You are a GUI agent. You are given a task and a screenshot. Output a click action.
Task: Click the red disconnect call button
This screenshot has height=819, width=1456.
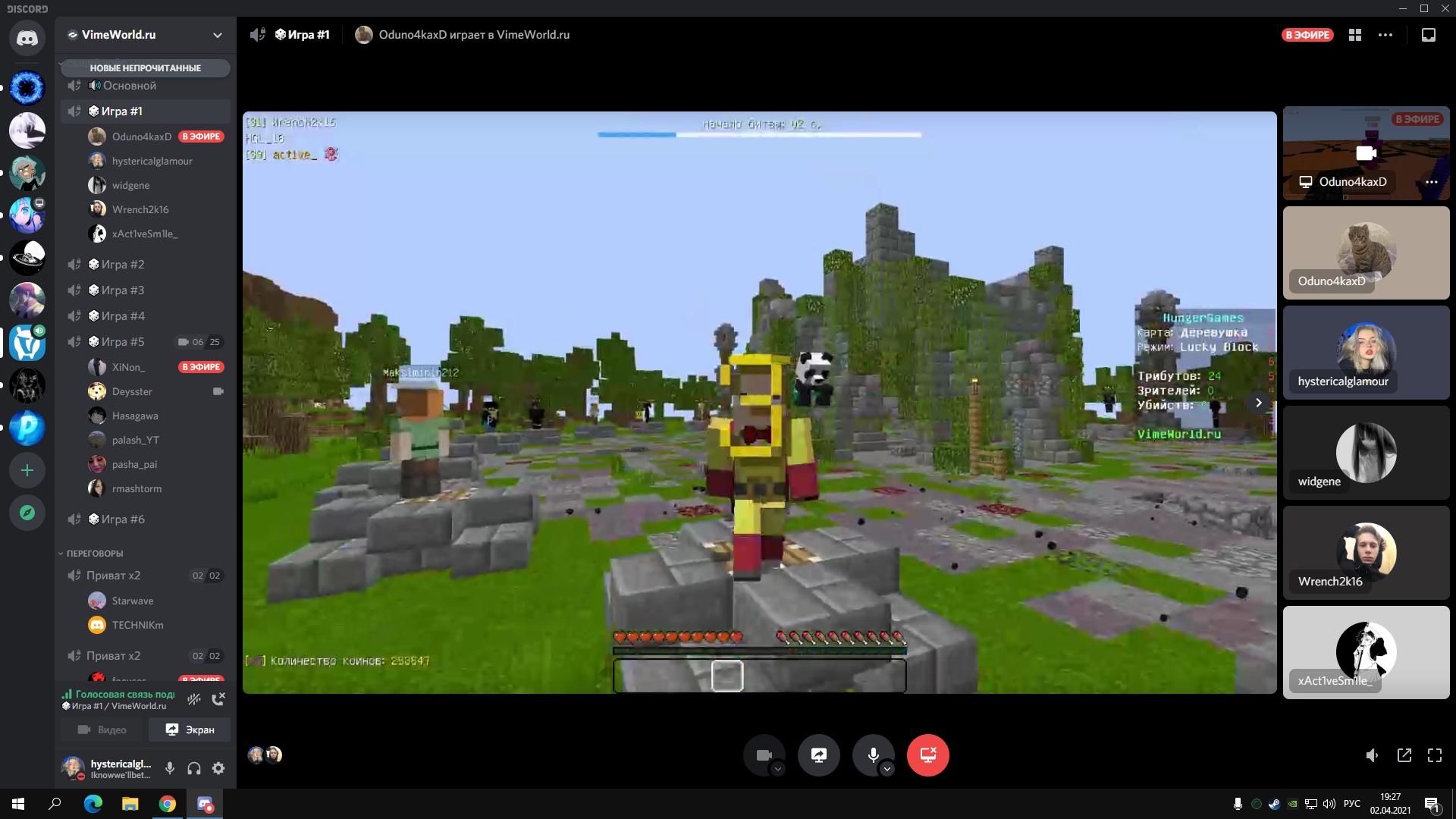(x=928, y=755)
